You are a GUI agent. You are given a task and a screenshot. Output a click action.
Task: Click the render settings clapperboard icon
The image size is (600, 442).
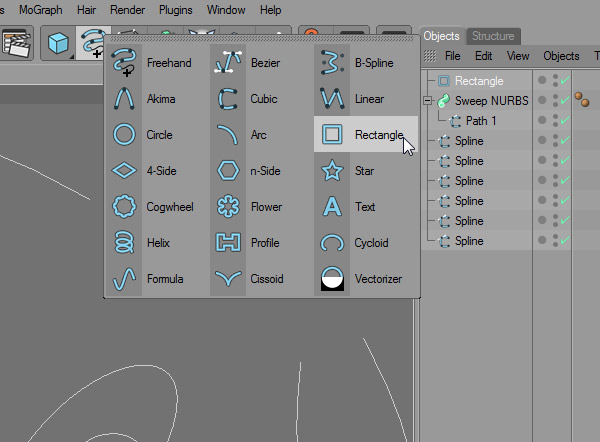coord(16,43)
